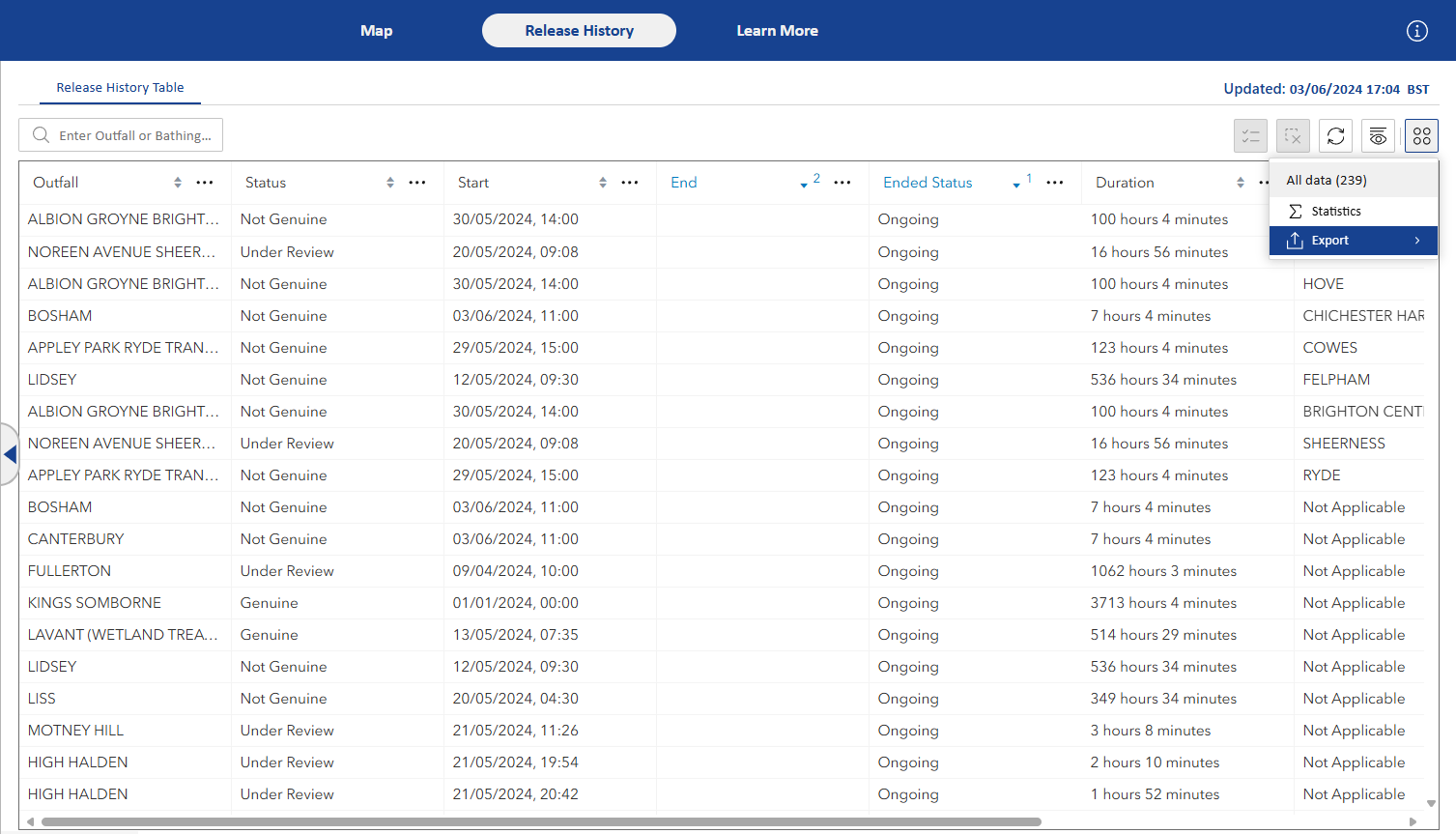The image size is (1456, 834).
Task: Collapse the left side panel arrow
Action: point(10,454)
